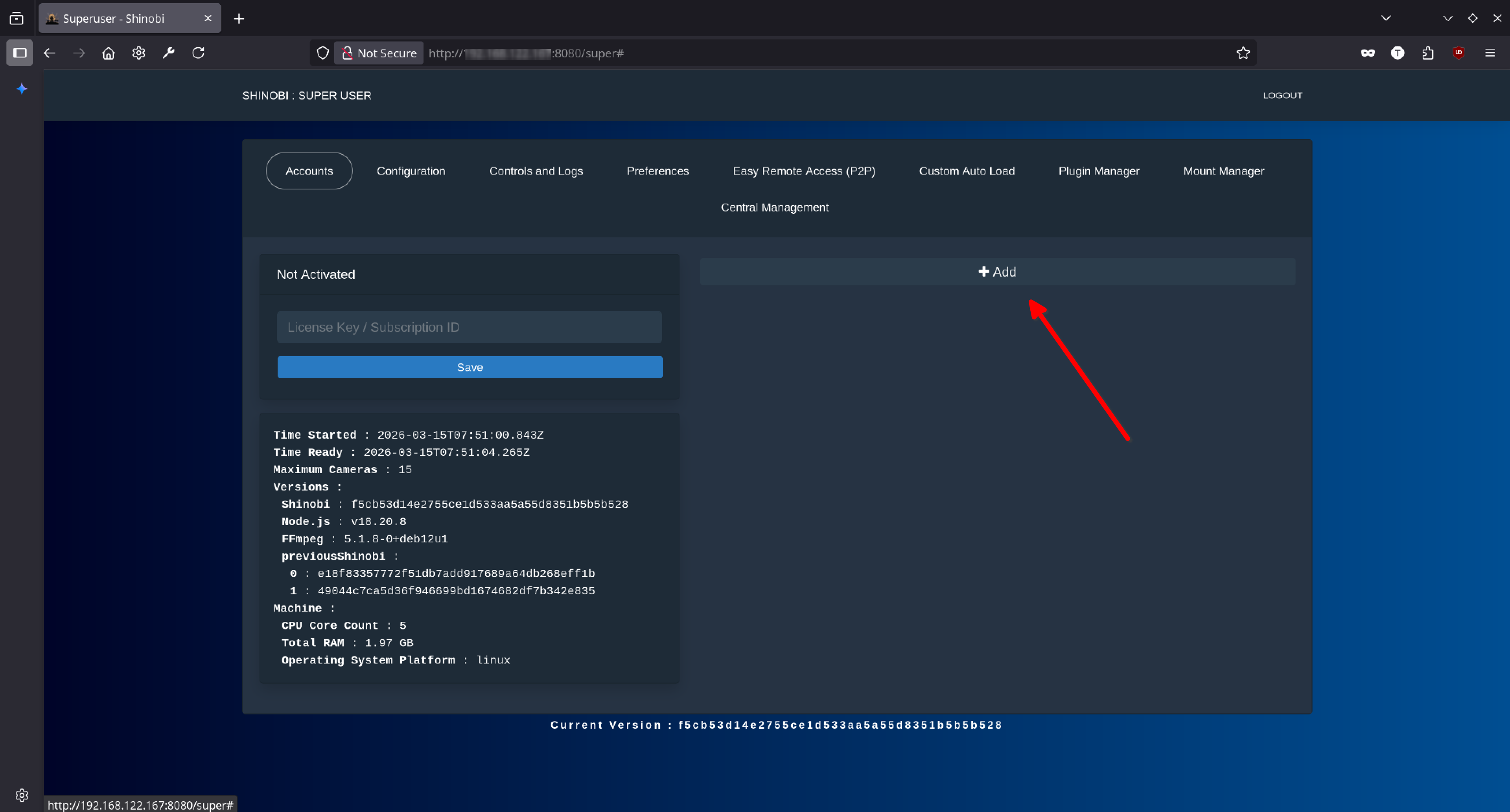1510x812 pixels.
Task: Switch to the Configuration tab
Action: (x=411, y=171)
